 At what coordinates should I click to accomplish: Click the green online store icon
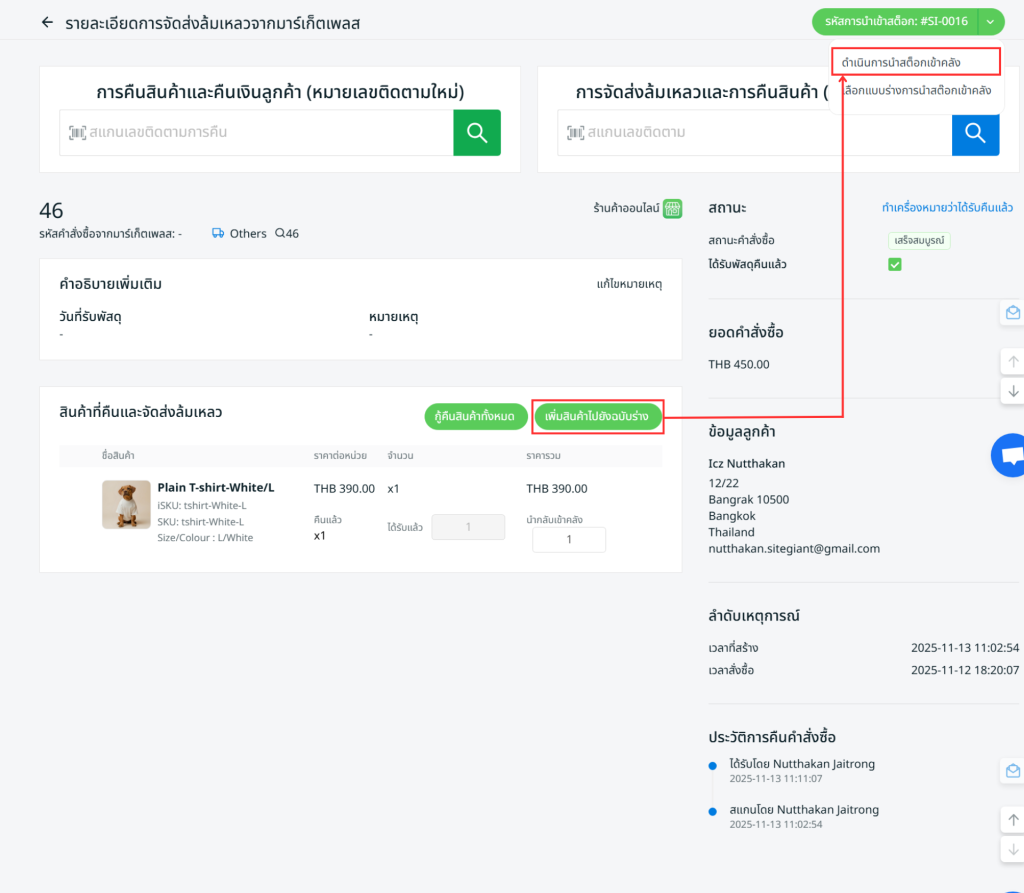click(673, 208)
